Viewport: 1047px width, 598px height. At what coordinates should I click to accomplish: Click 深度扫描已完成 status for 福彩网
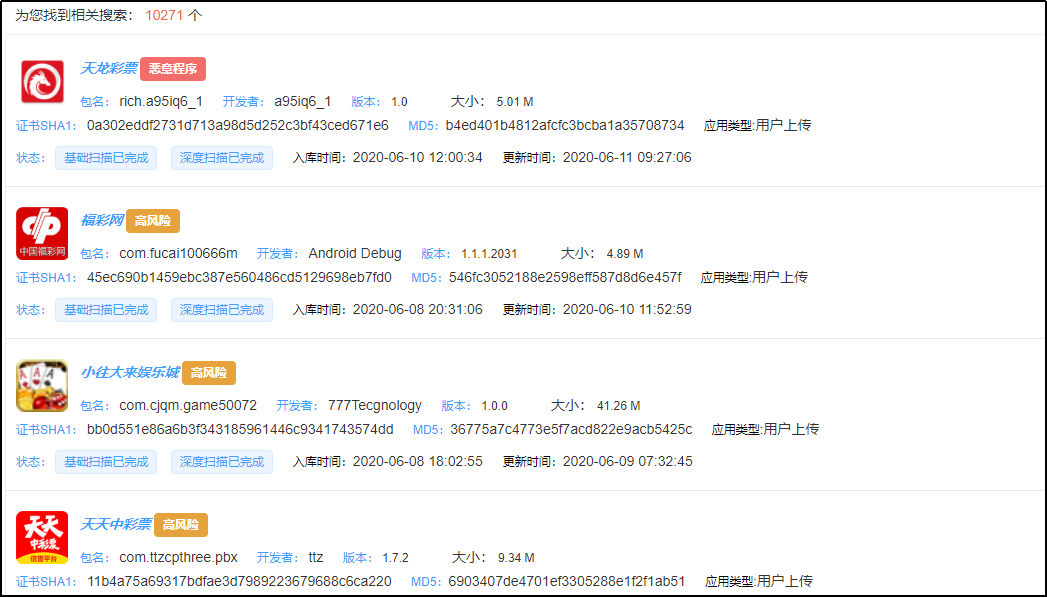pyautogui.click(x=222, y=310)
